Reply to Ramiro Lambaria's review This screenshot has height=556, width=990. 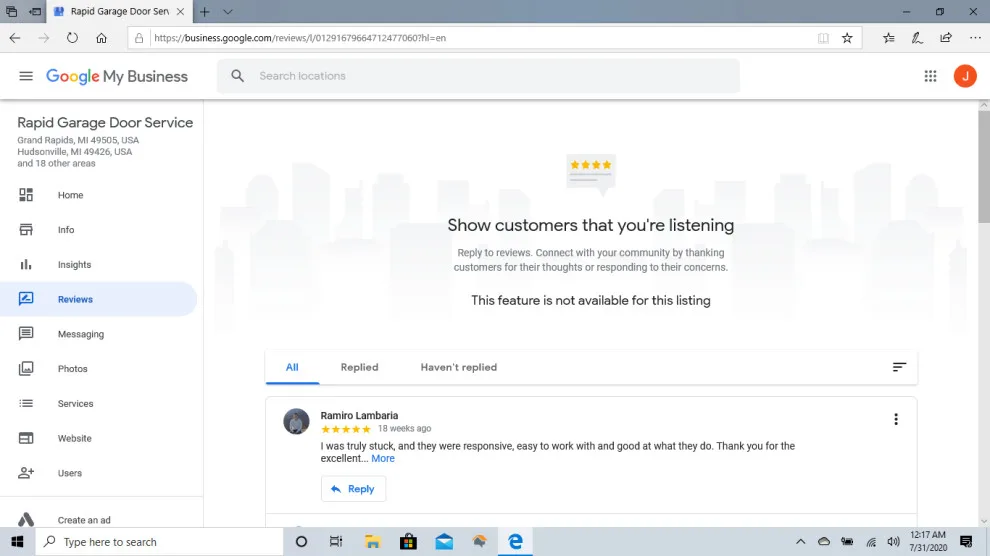(353, 489)
